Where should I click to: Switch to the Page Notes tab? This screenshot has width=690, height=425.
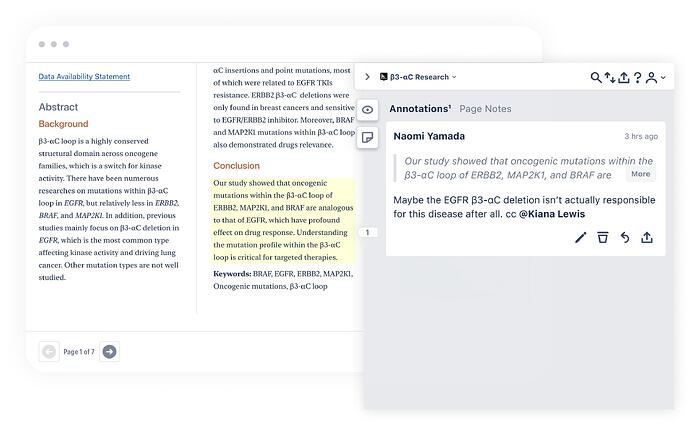click(485, 108)
